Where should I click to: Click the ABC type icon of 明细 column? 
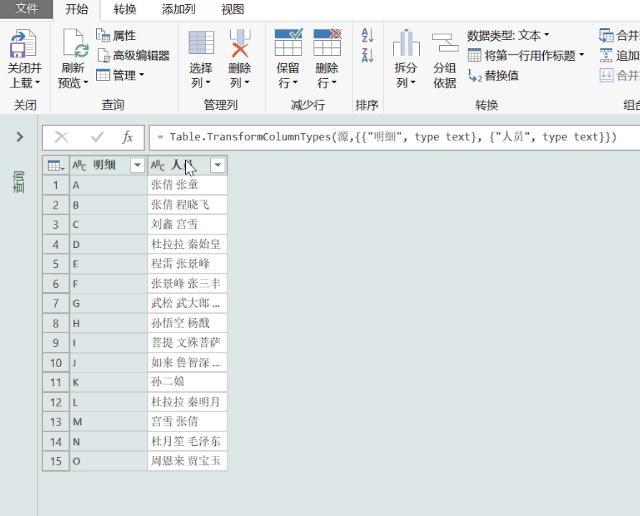pos(79,165)
